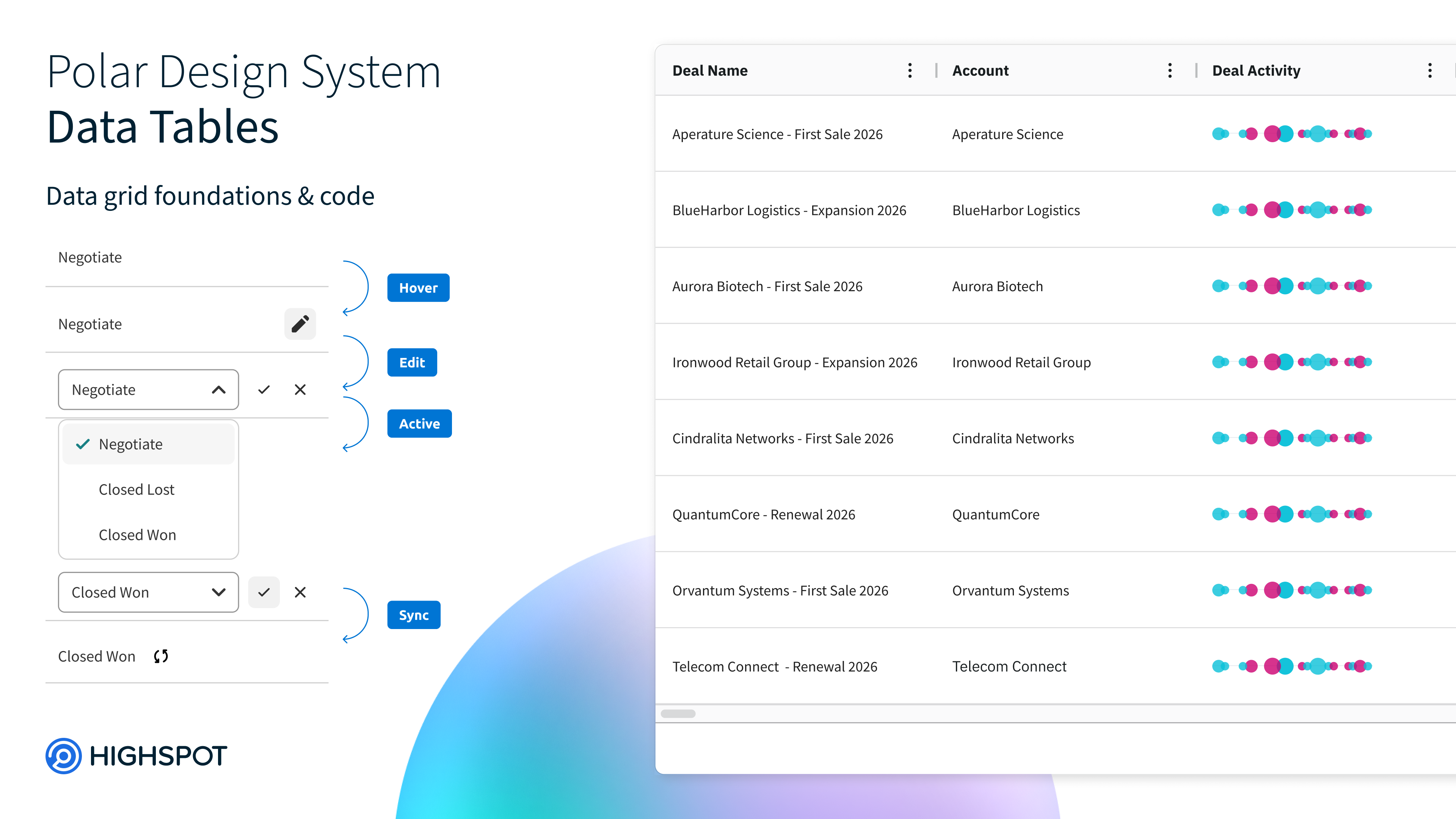Click the Sync label button
The width and height of the screenshot is (1456, 819).
click(414, 615)
